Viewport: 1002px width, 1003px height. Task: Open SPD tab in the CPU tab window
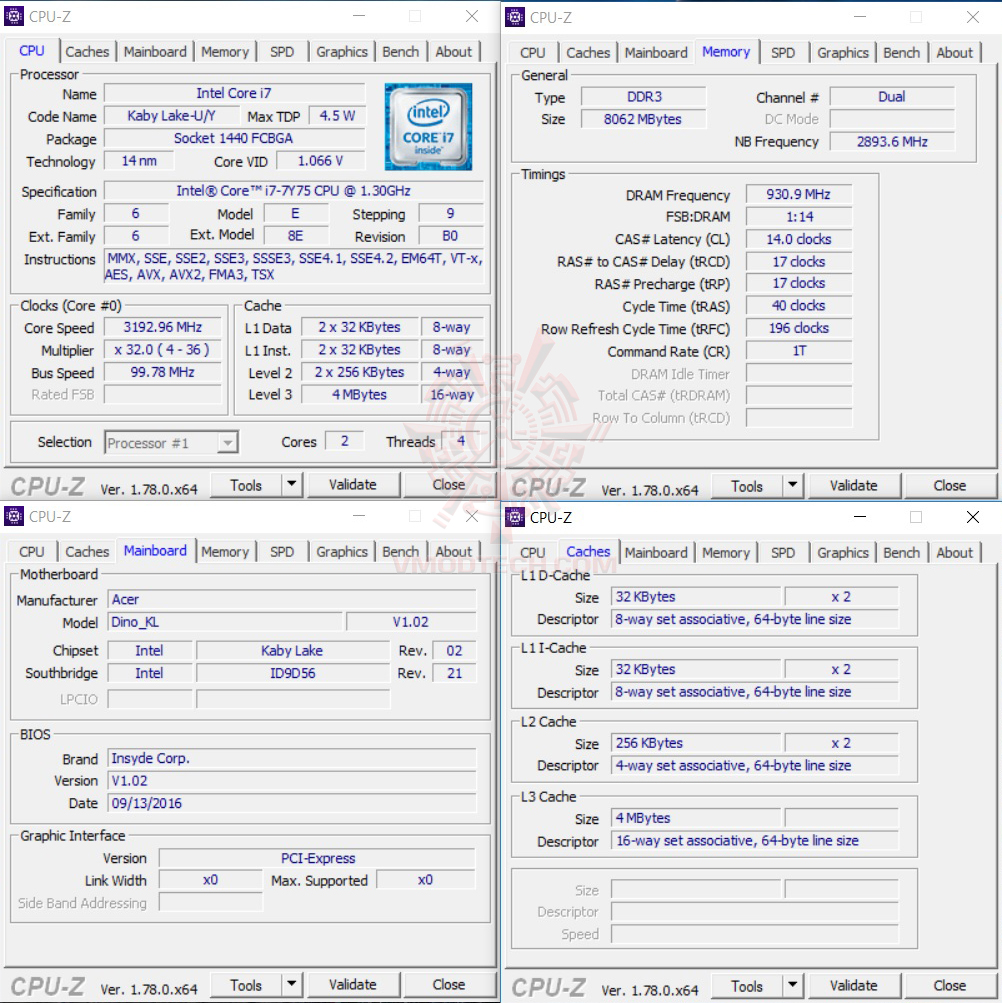pyautogui.click(x=282, y=52)
